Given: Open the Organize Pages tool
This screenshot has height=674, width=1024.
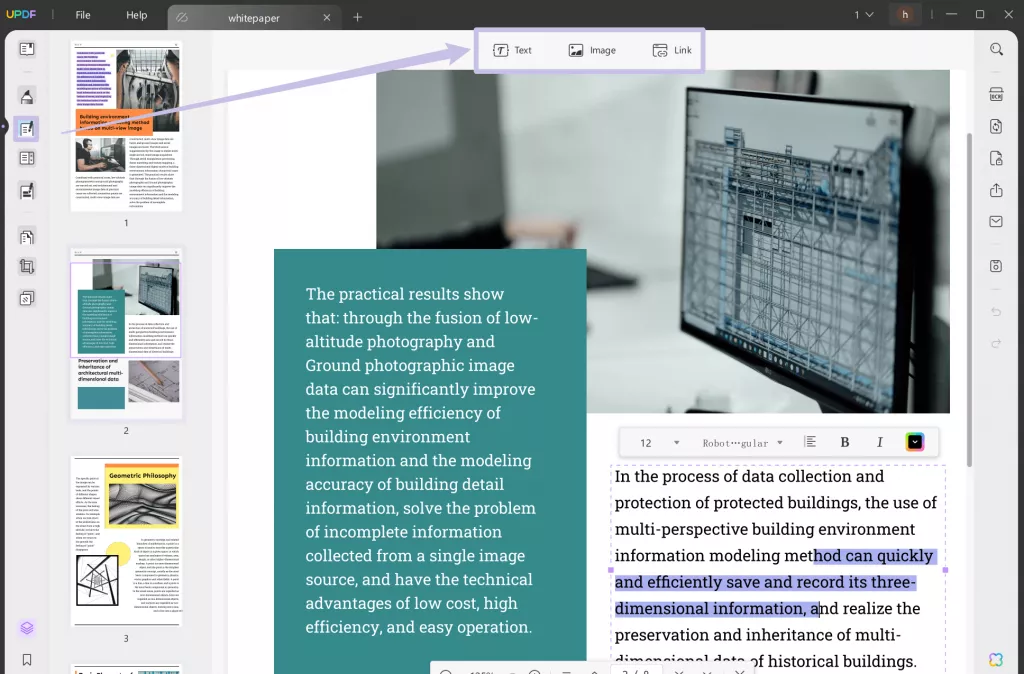Looking at the screenshot, I should 27,159.
